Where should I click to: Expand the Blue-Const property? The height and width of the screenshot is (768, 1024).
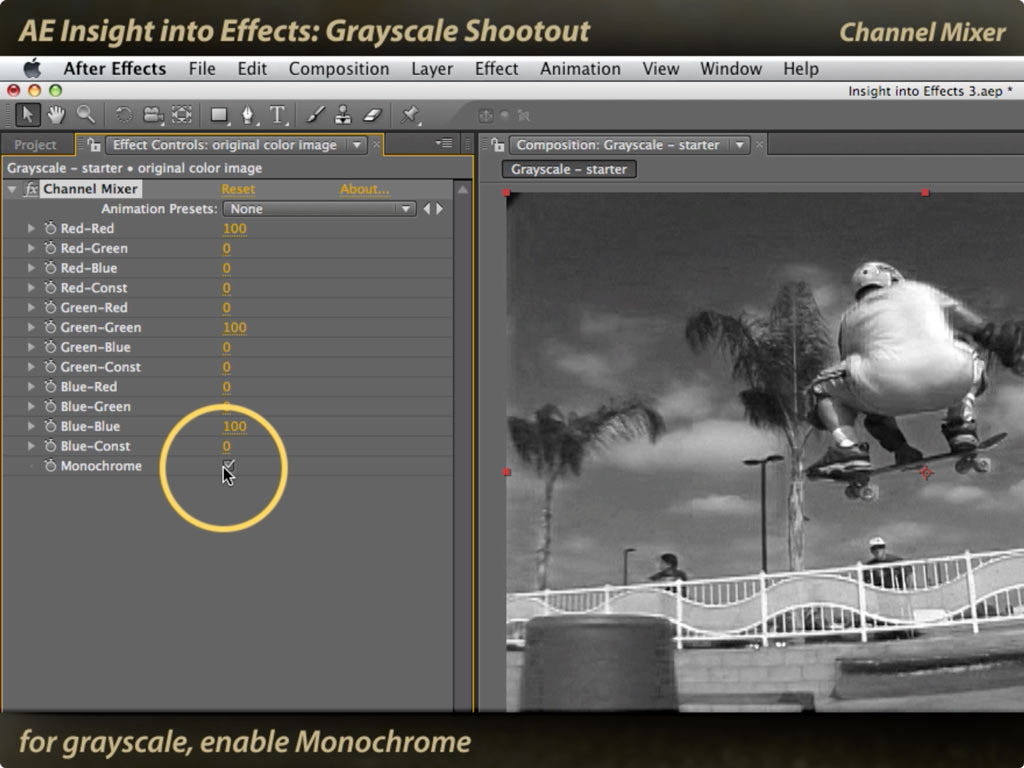tap(31, 445)
